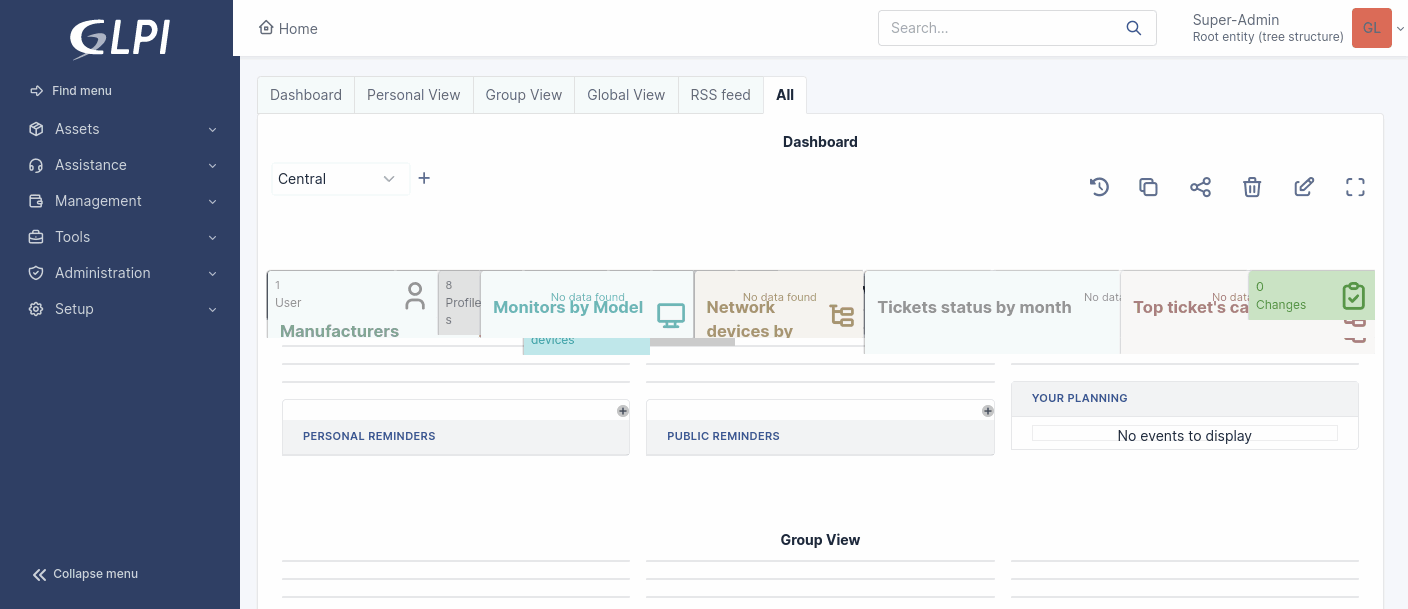
Task: Switch to the Personal View tab
Action: [x=414, y=95]
